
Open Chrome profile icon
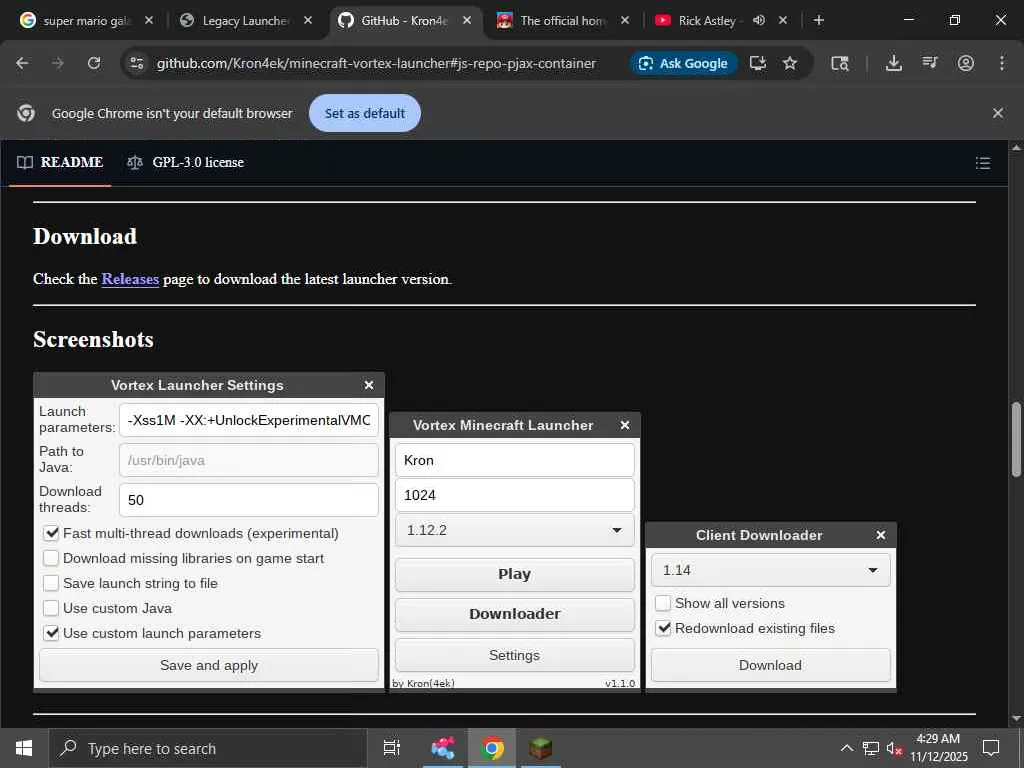pyautogui.click(x=966, y=63)
